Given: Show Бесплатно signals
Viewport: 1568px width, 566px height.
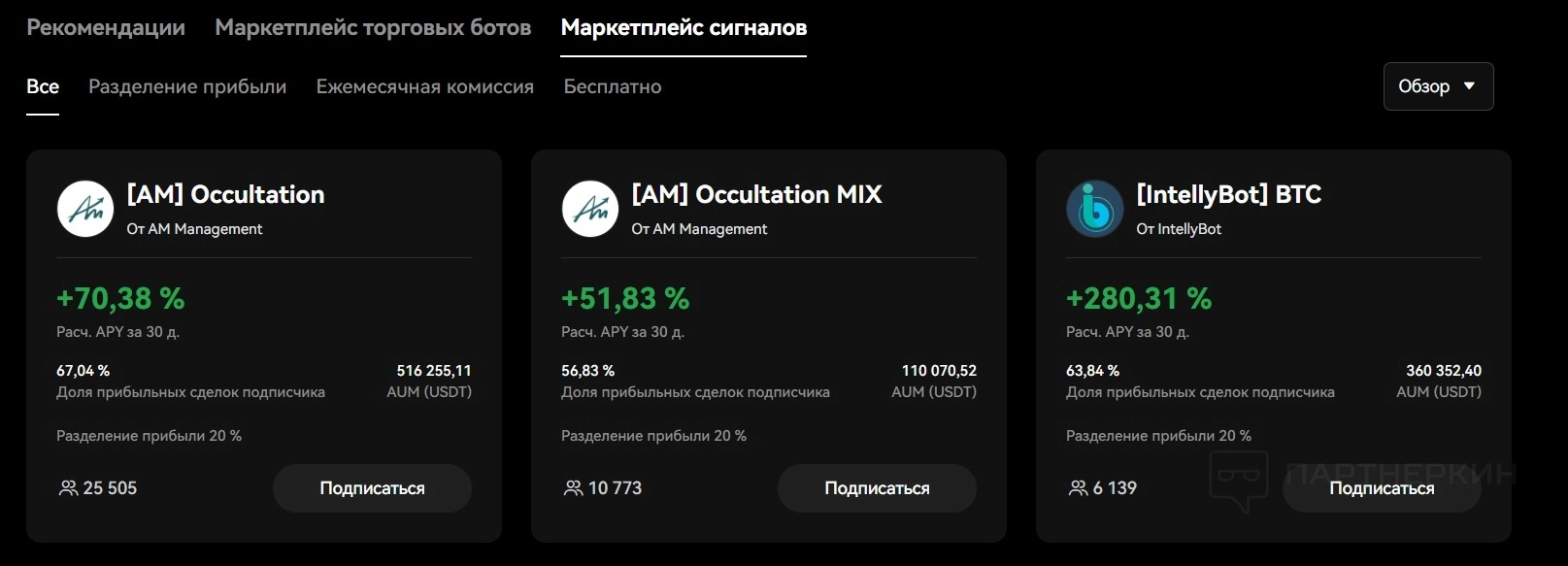Looking at the screenshot, I should [x=613, y=86].
